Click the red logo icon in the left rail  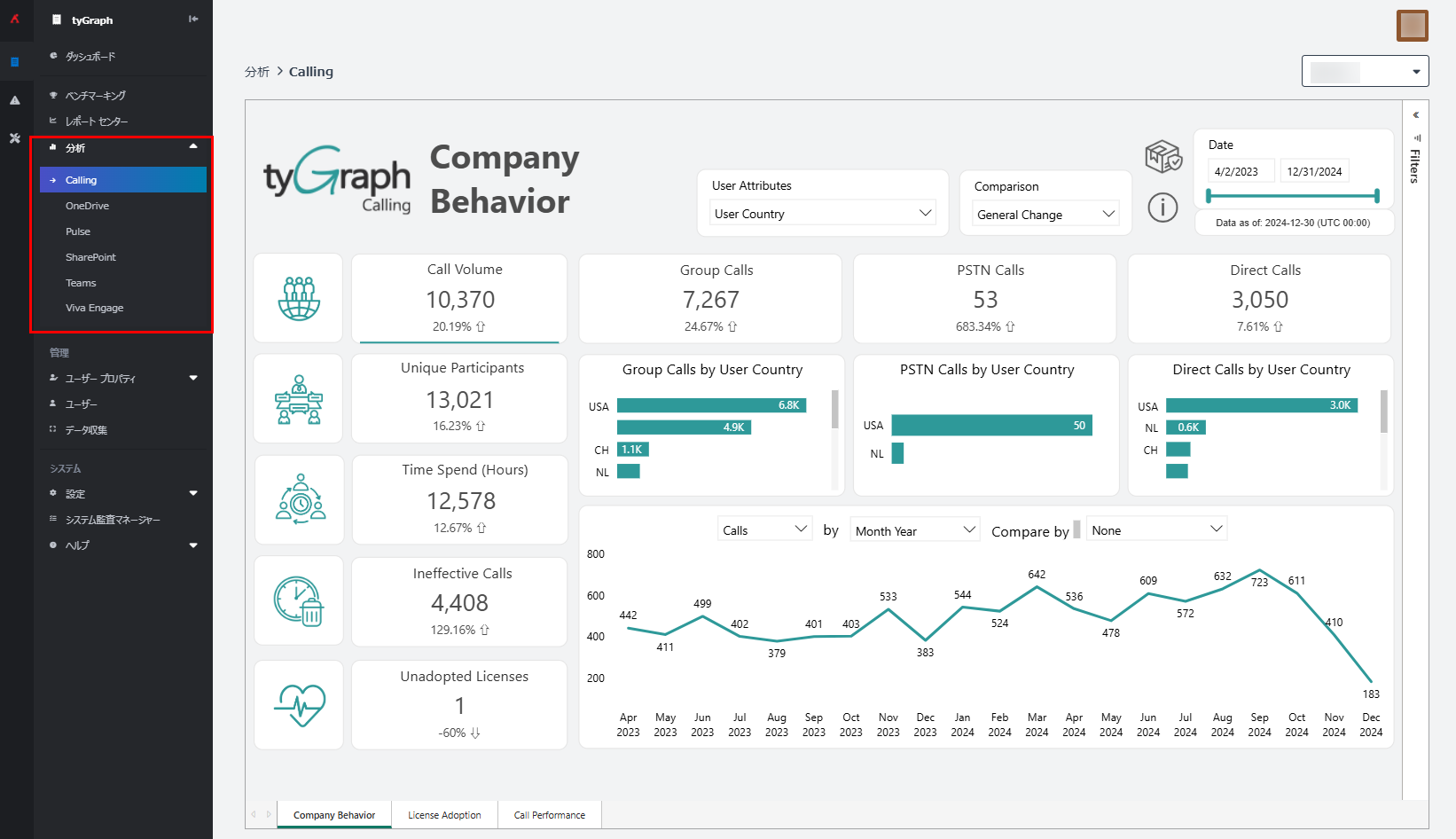15,19
